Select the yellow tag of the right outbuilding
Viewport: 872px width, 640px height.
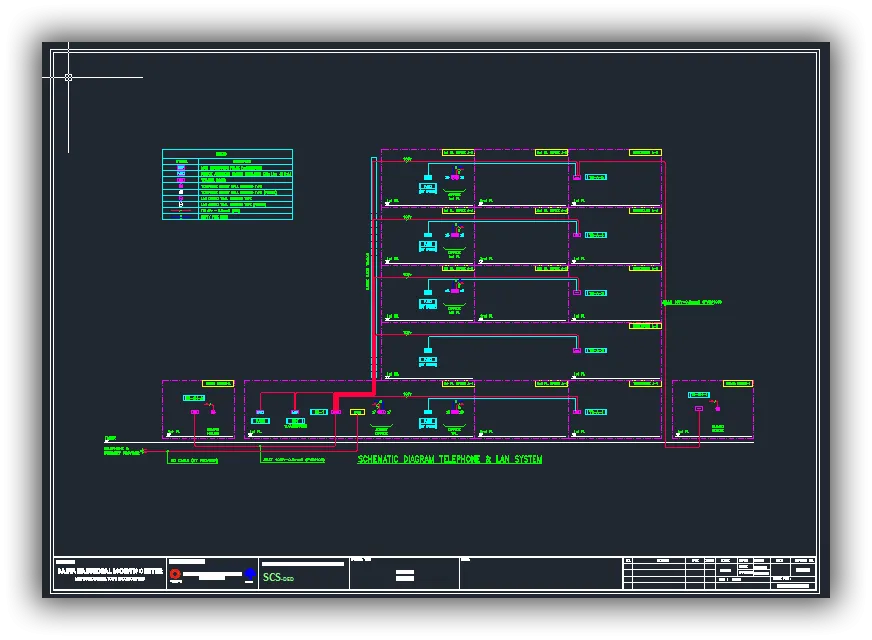737,384
